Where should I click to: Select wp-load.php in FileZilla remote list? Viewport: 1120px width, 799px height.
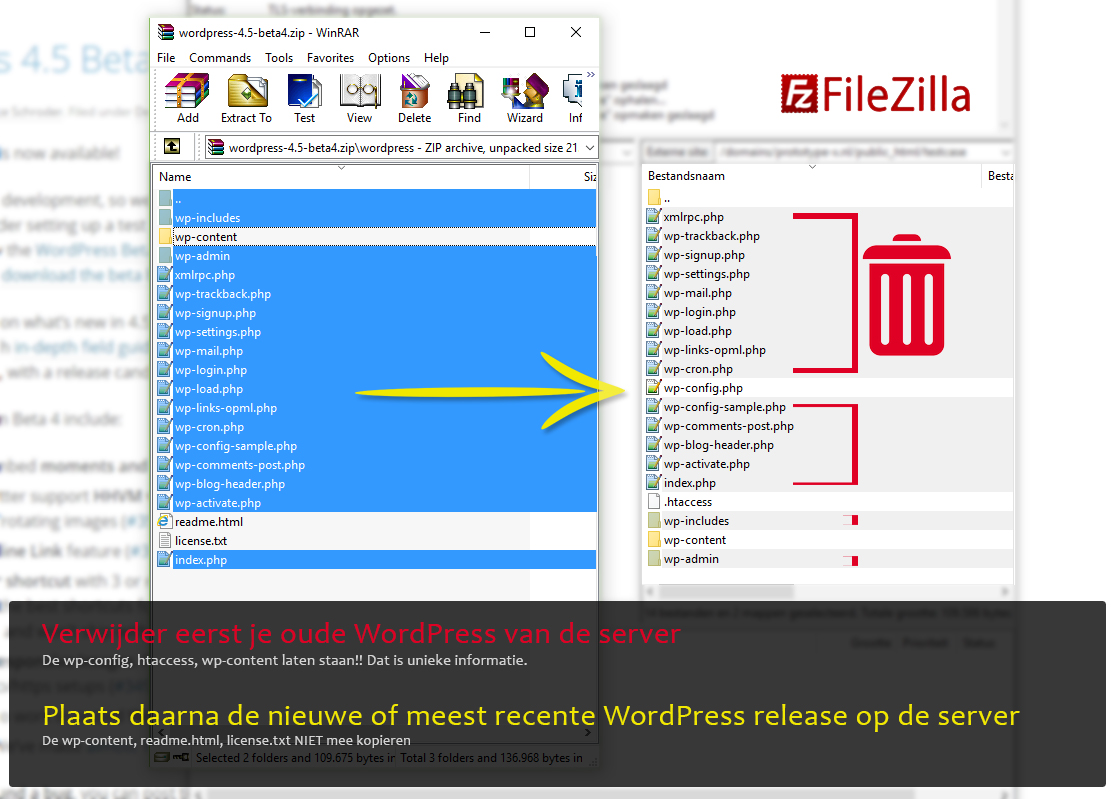click(x=828, y=331)
